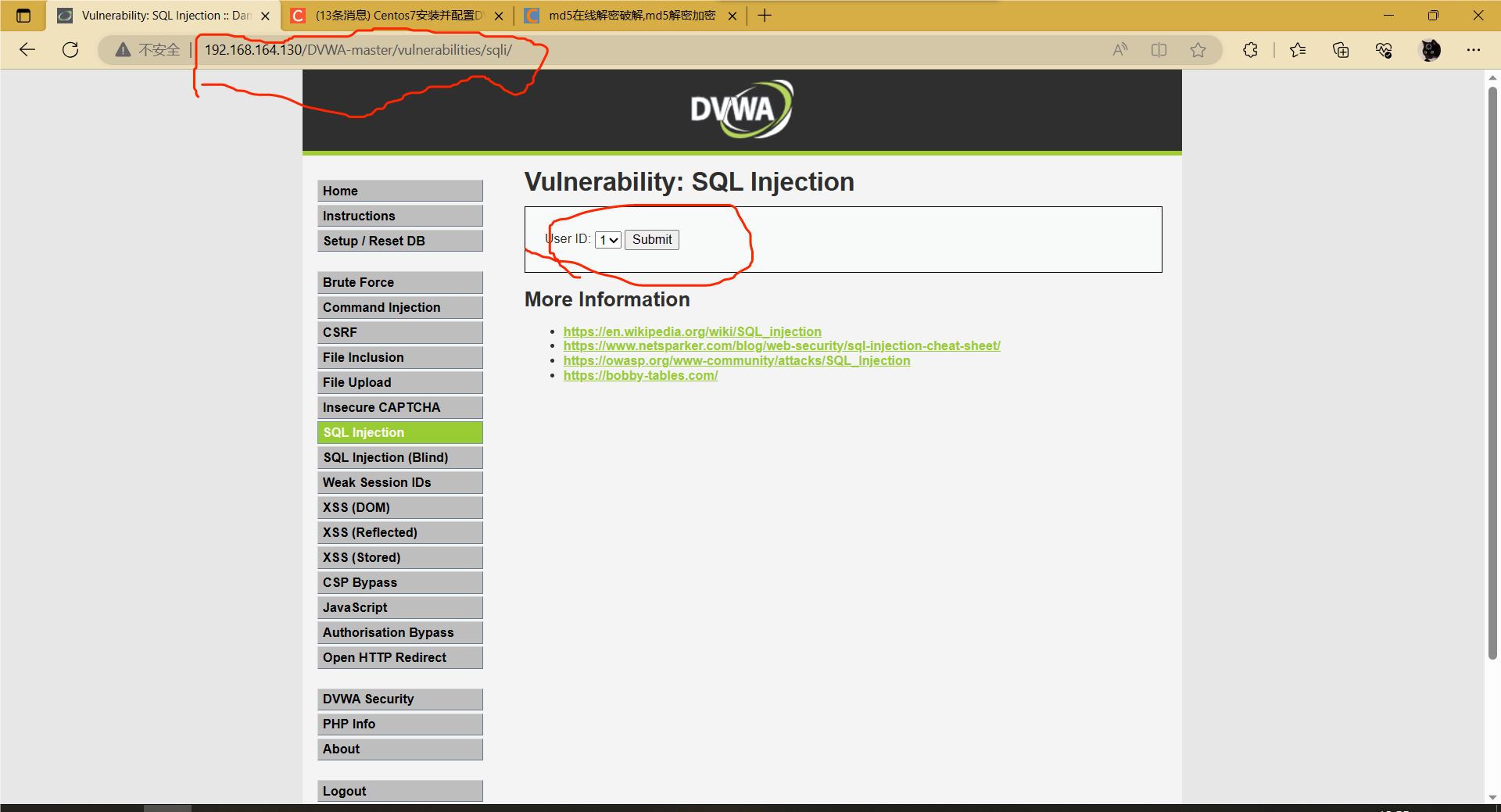Add page to favorites star icon
Viewport: 1501px width, 812px height.
click(x=1198, y=50)
